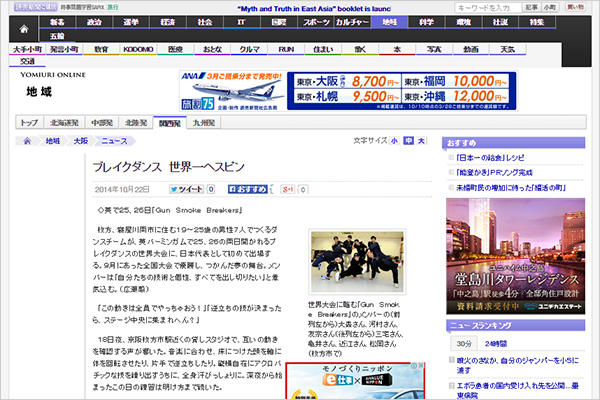Open the 大手小町 sub-navigation link
Viewport: 600px width, 400px height.
(27, 47)
